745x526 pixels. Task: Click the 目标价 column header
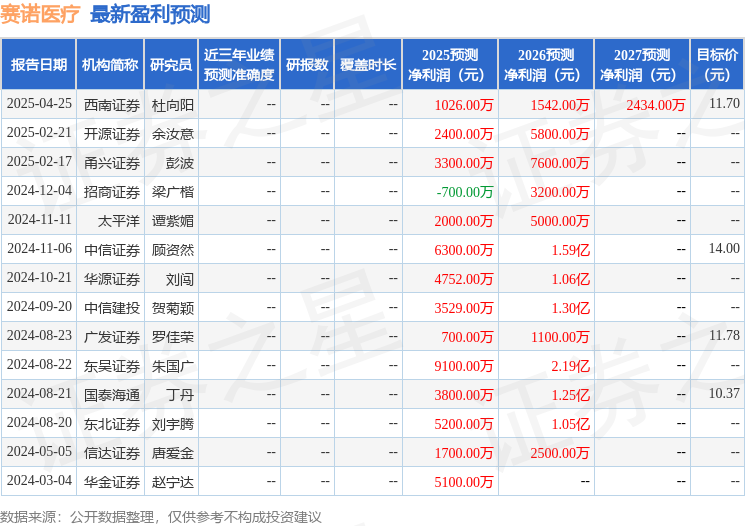pos(717,64)
